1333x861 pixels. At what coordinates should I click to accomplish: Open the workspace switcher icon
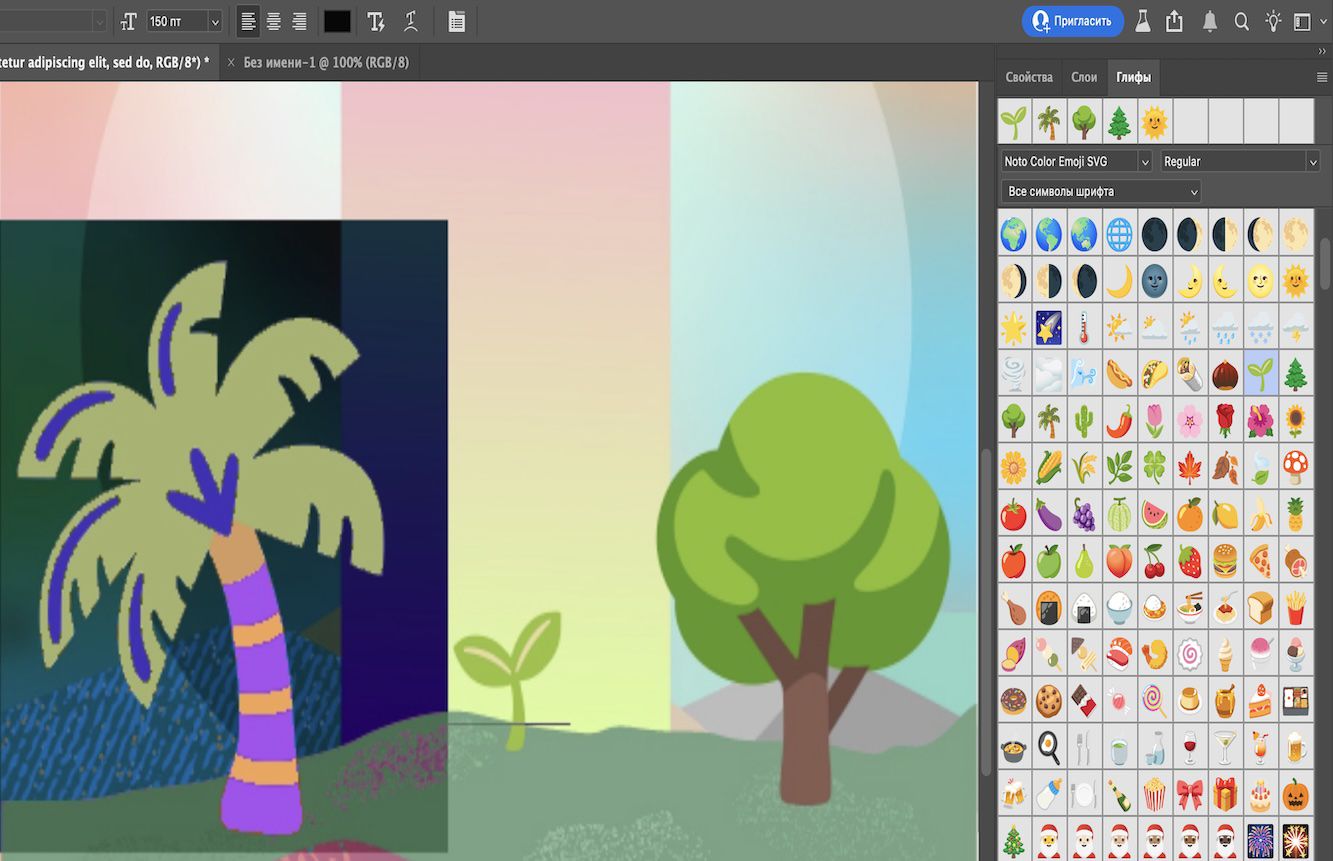[1302, 21]
